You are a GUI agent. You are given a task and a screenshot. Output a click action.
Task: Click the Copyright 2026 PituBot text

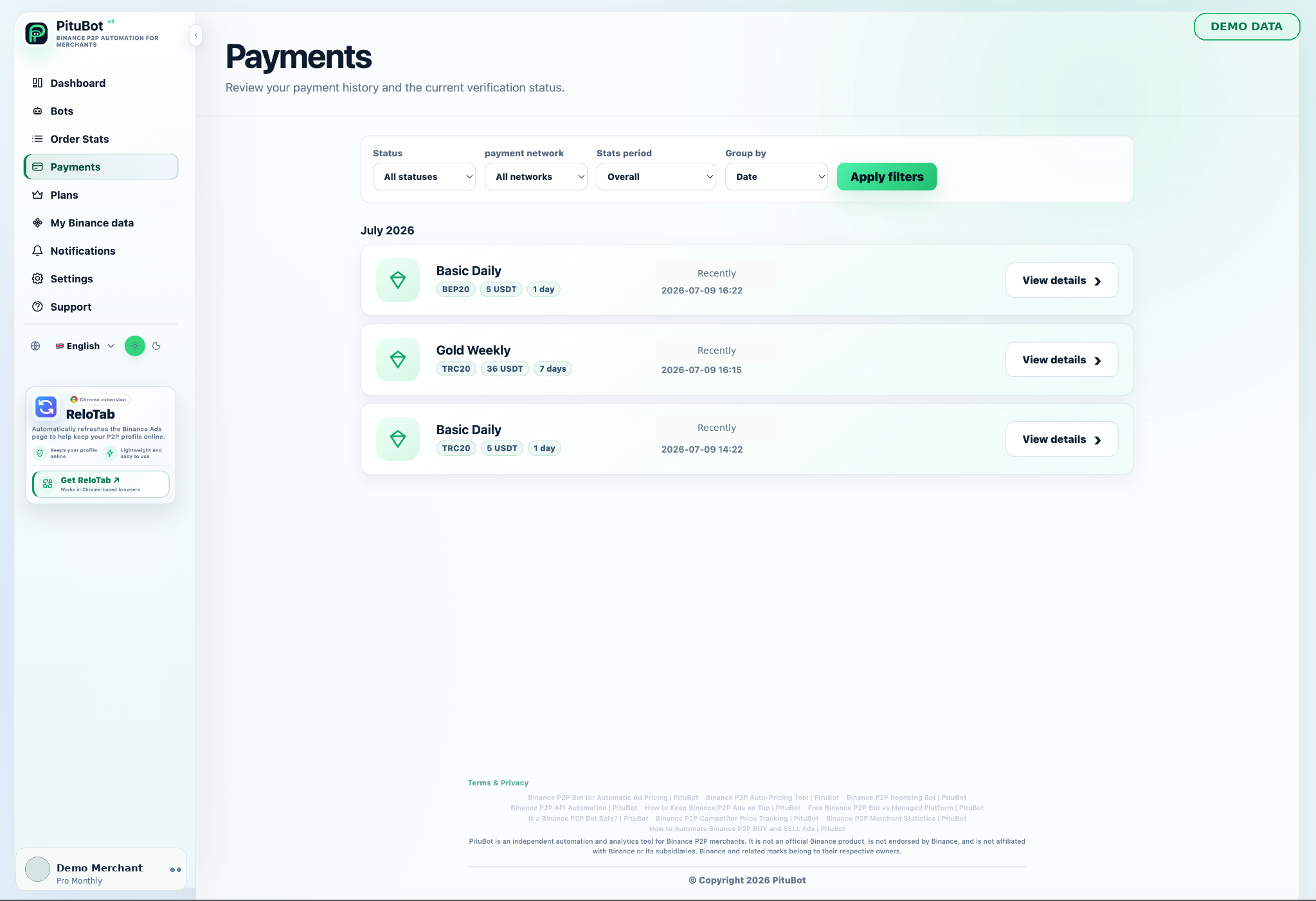click(747, 880)
